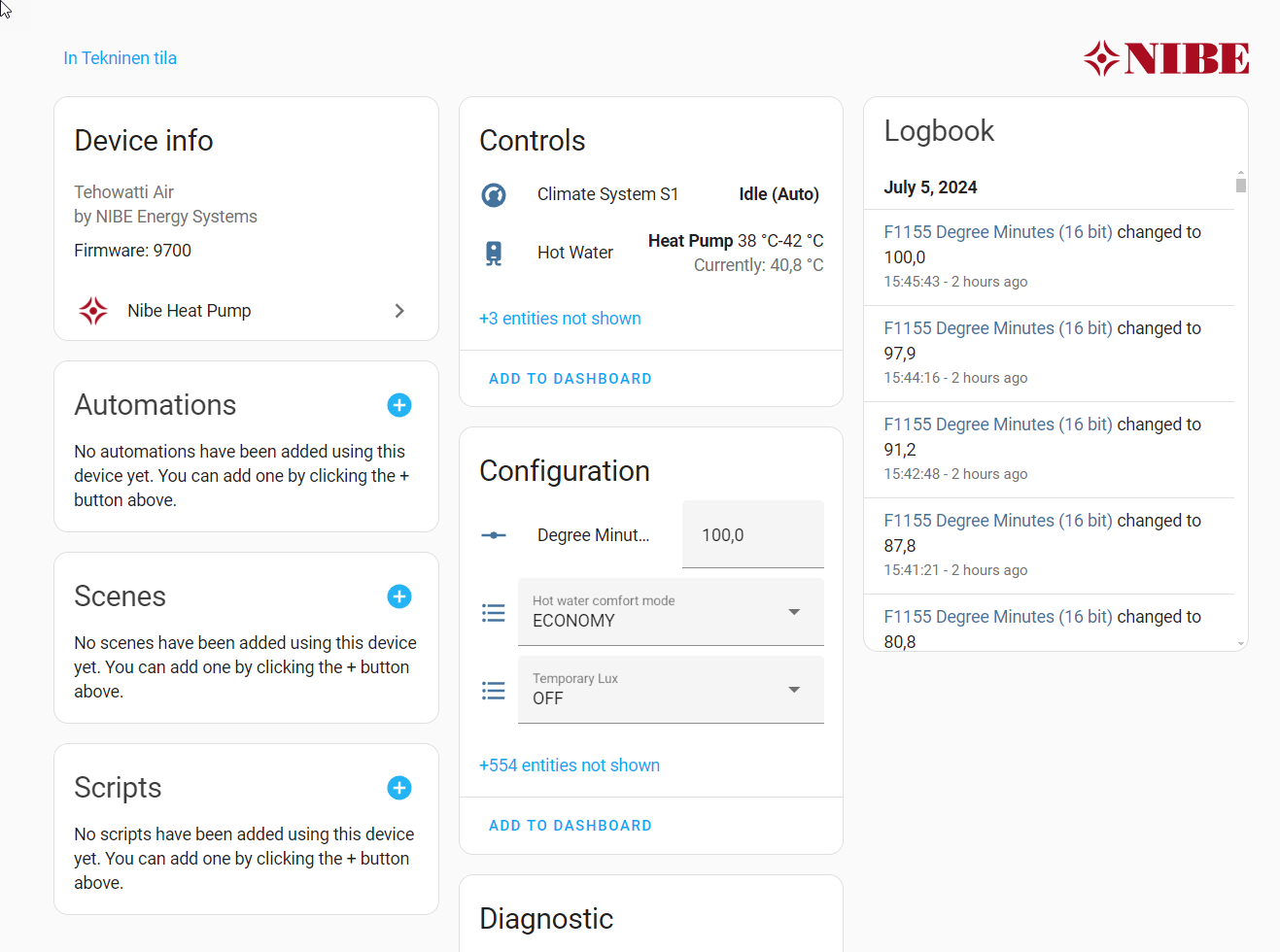Click the plus icon in Scripts card
This screenshot has height=952, width=1280.
coord(398,788)
